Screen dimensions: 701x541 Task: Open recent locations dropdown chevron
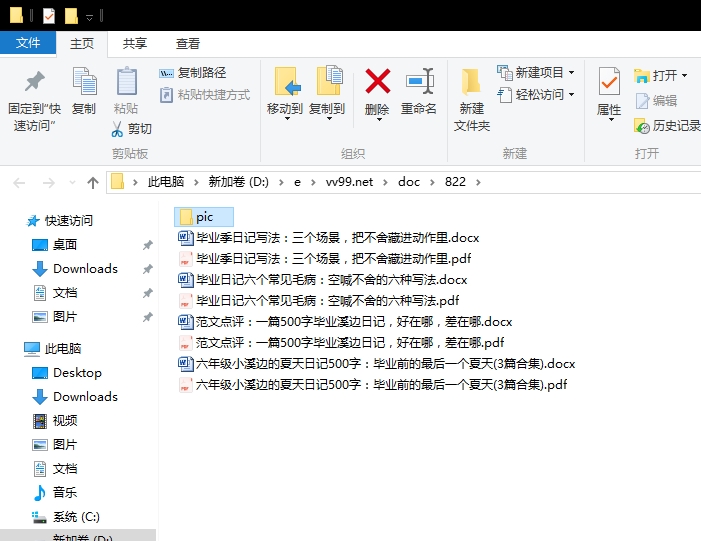click(x=72, y=182)
